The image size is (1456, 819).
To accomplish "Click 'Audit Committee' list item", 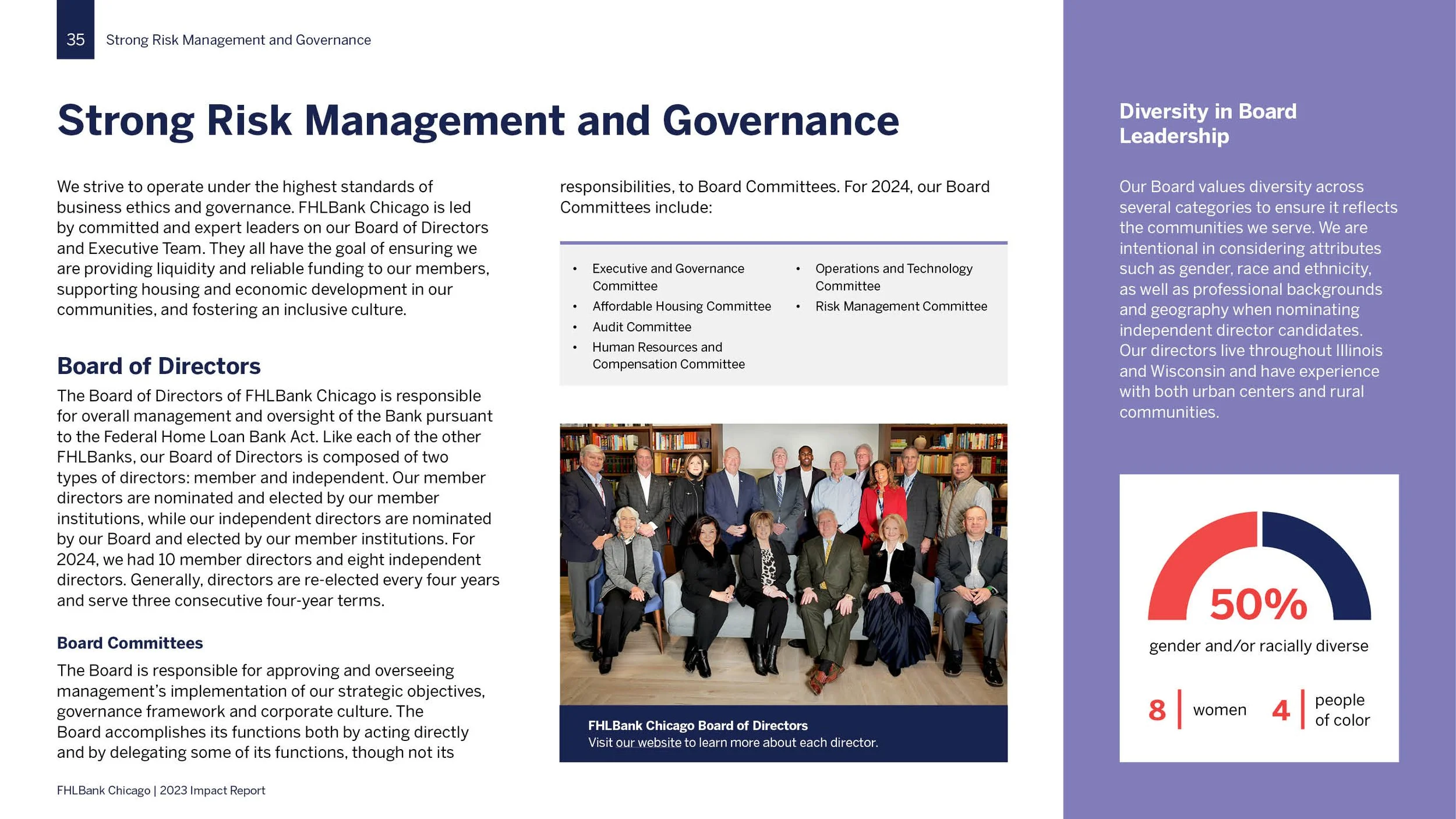I will point(642,327).
